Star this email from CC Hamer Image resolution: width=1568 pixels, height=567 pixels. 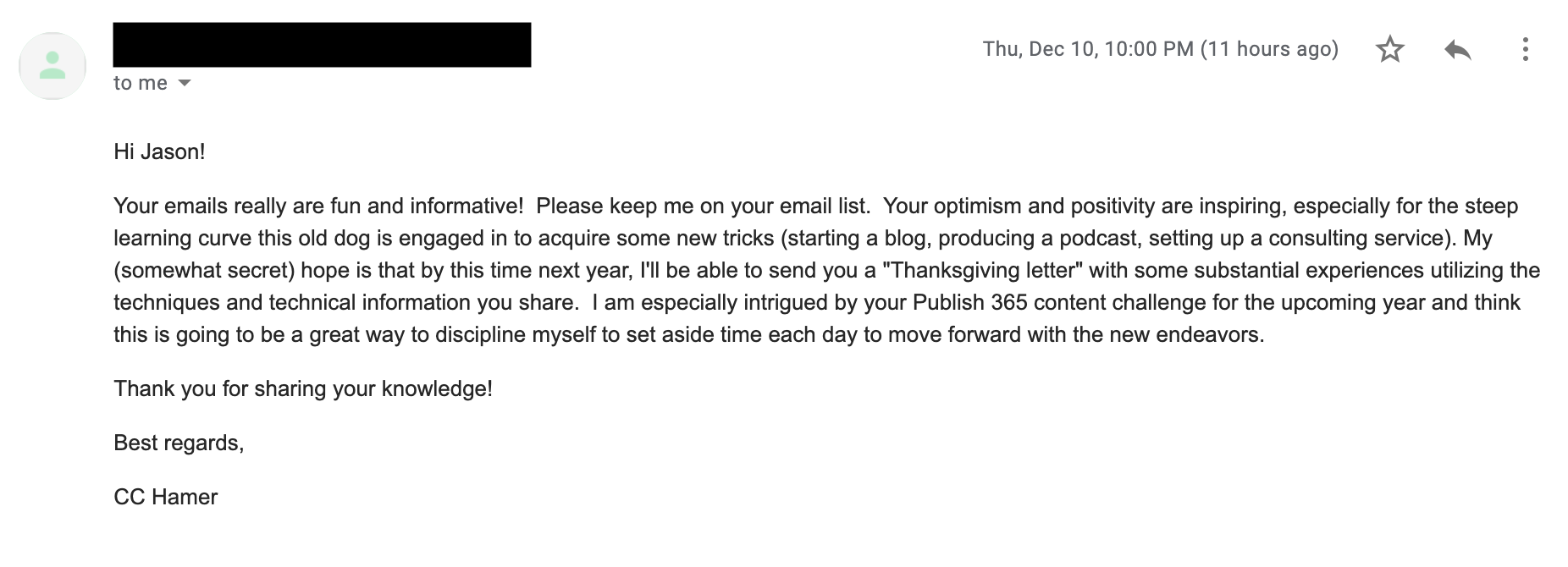[1390, 49]
